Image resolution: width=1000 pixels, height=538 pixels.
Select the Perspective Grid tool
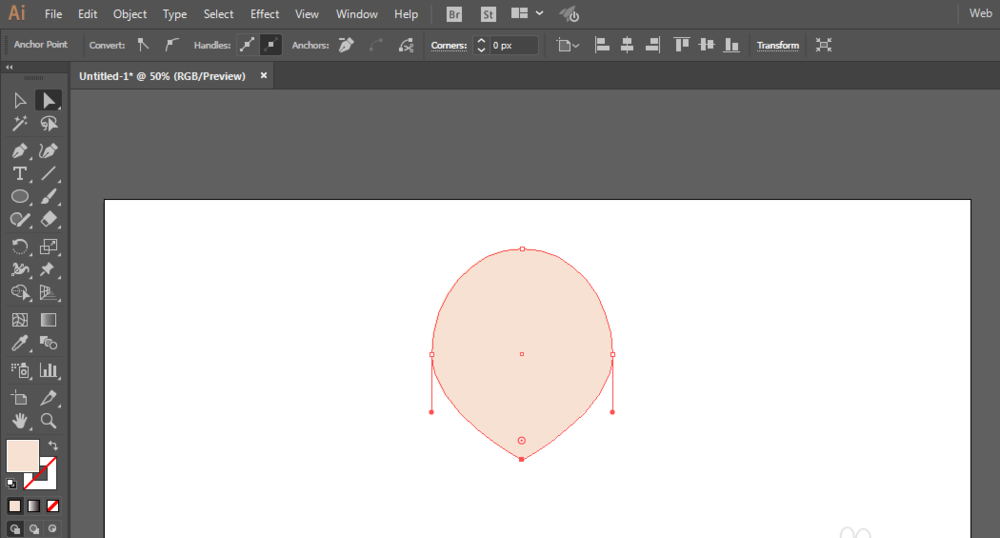tap(48, 293)
